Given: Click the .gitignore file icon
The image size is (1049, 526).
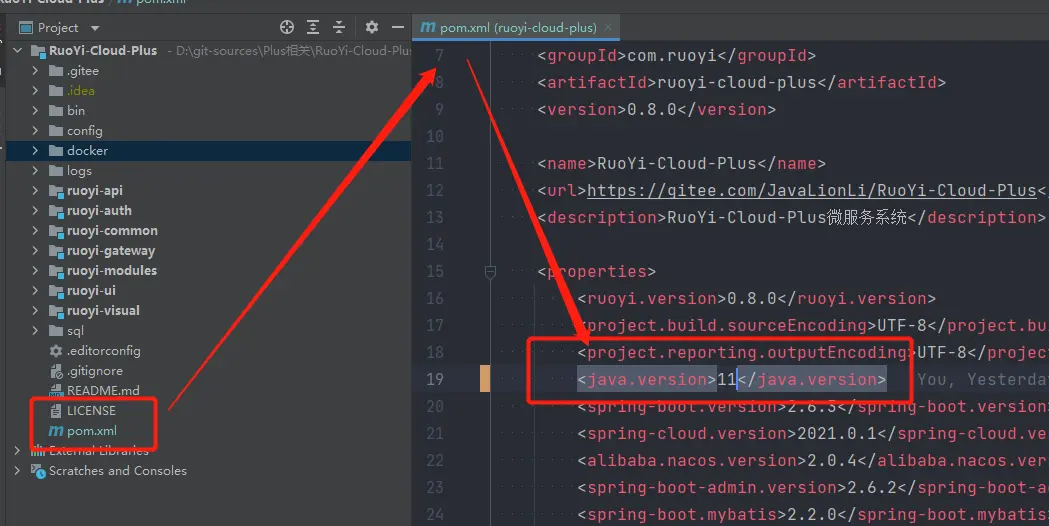Looking at the screenshot, I should coord(56,371).
